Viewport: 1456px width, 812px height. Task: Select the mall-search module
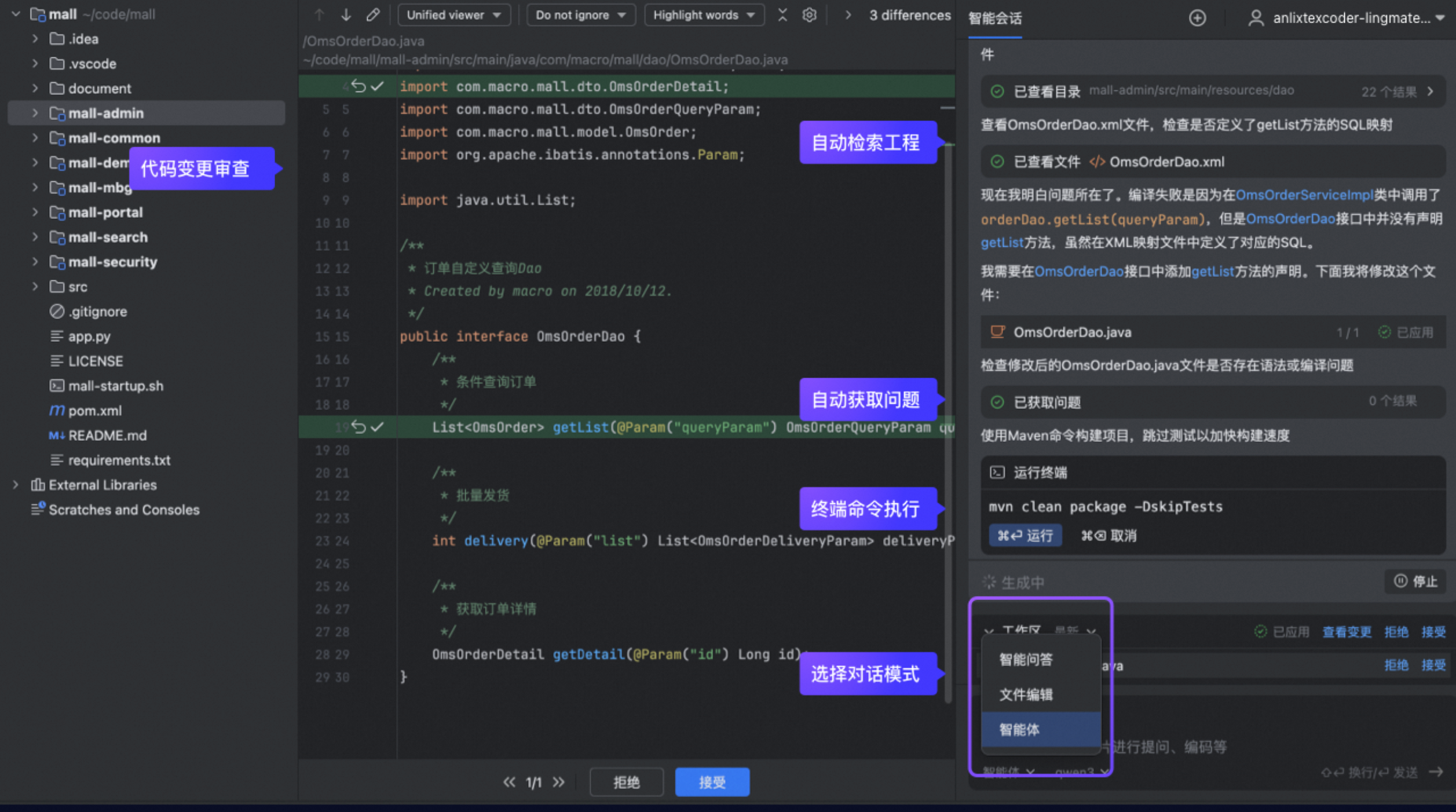pos(108,237)
